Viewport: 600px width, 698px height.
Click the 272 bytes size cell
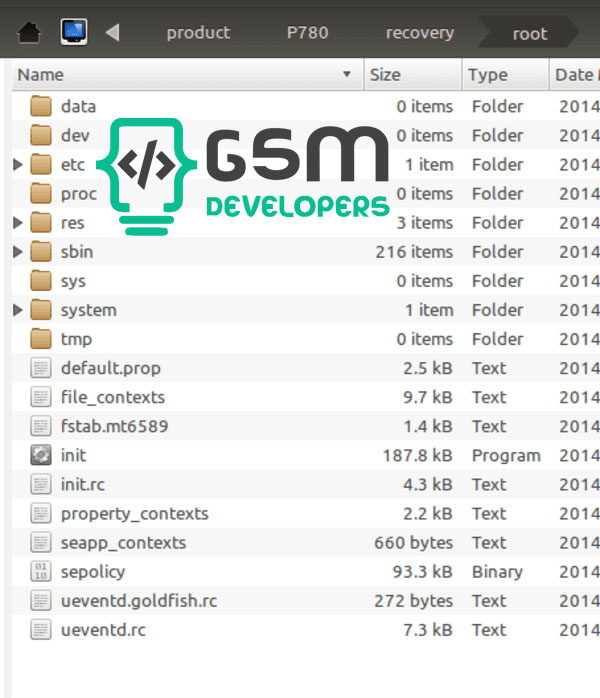[413, 601]
